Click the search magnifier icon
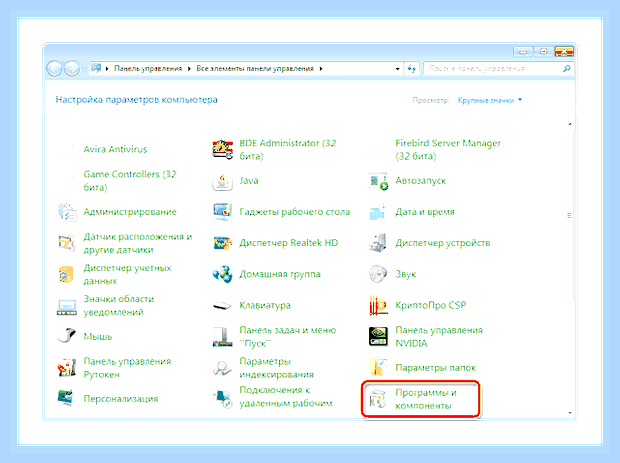 click(x=567, y=69)
